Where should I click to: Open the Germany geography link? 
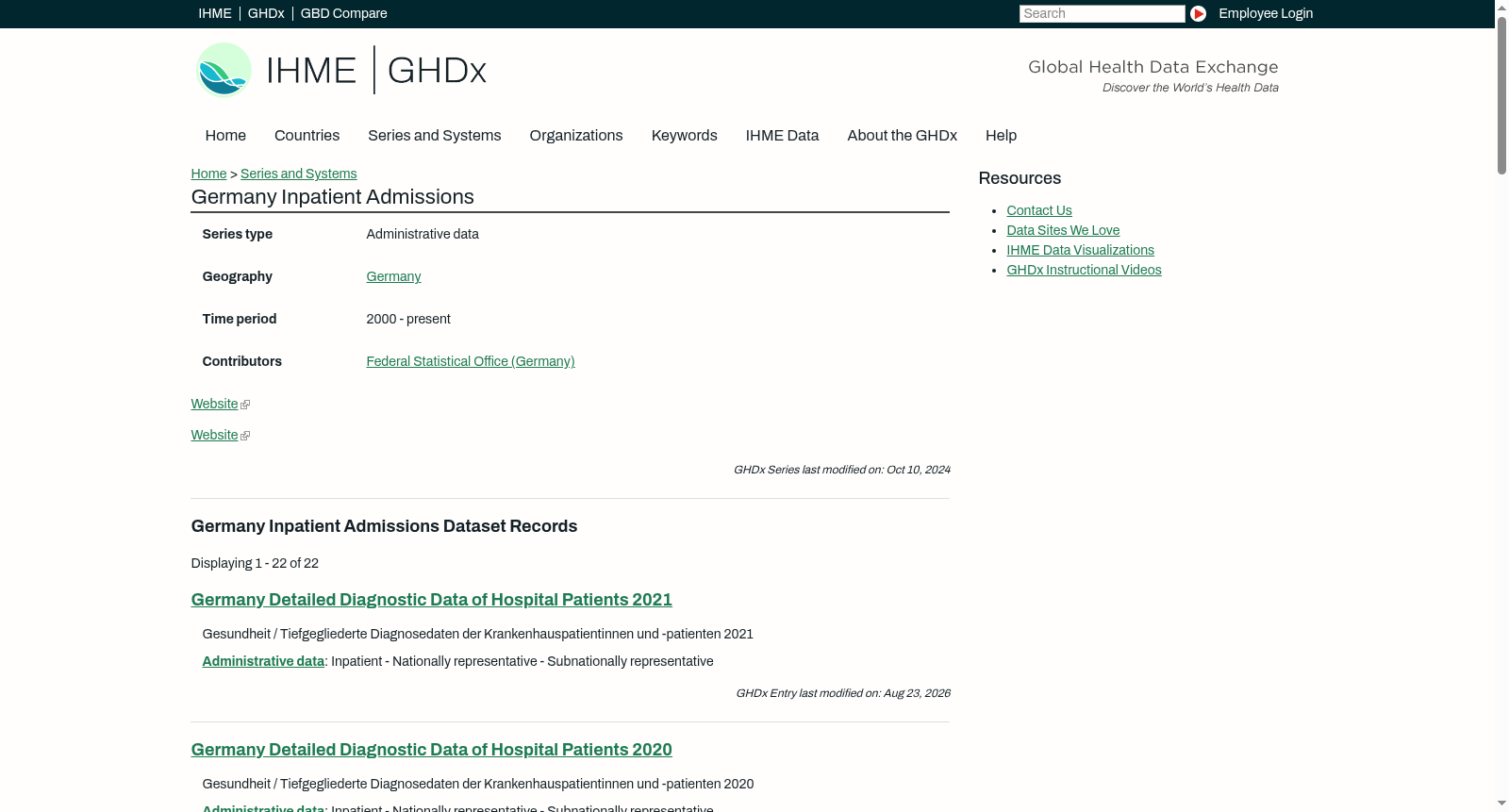click(393, 276)
